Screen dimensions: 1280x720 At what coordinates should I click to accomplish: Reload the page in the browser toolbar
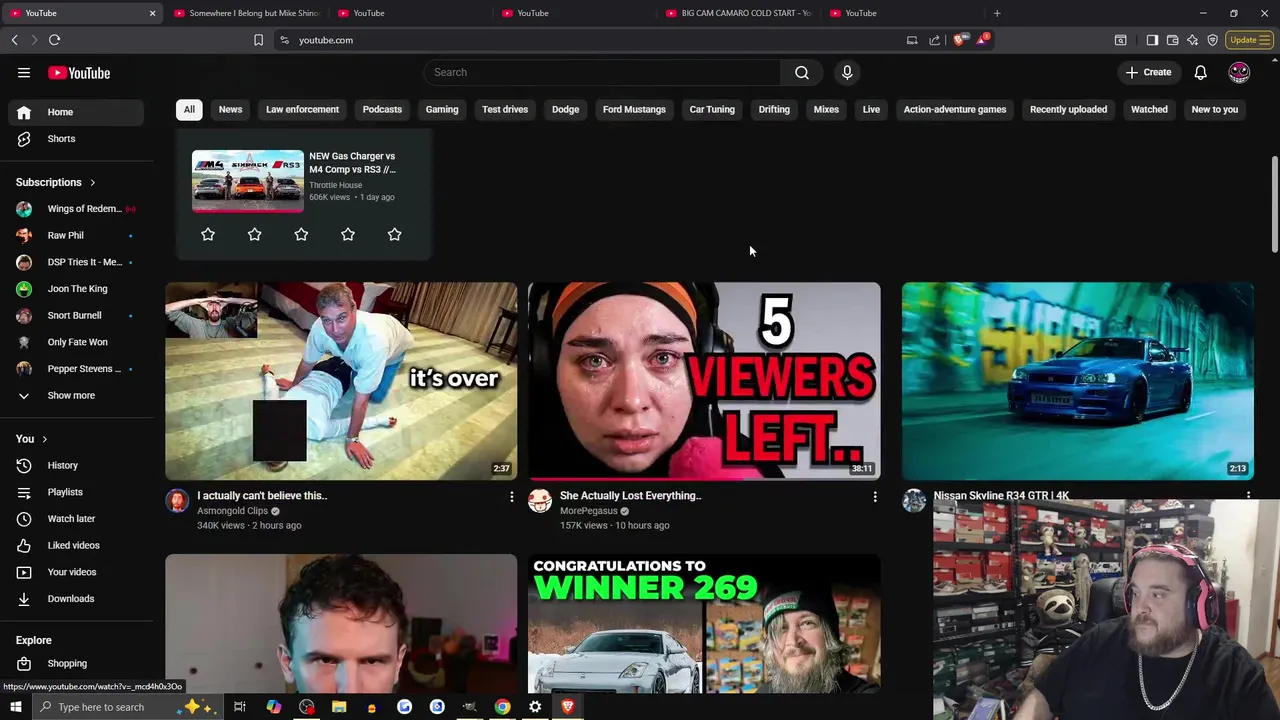54,40
